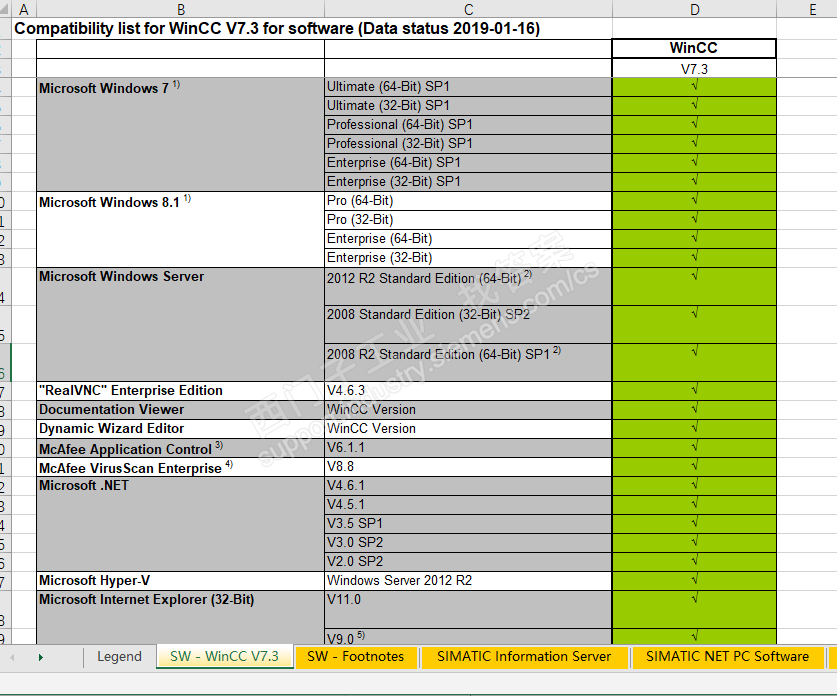Select the 2008 R2 Standard Edition SP1 cell
This screenshot has width=837, height=696.
[468, 362]
